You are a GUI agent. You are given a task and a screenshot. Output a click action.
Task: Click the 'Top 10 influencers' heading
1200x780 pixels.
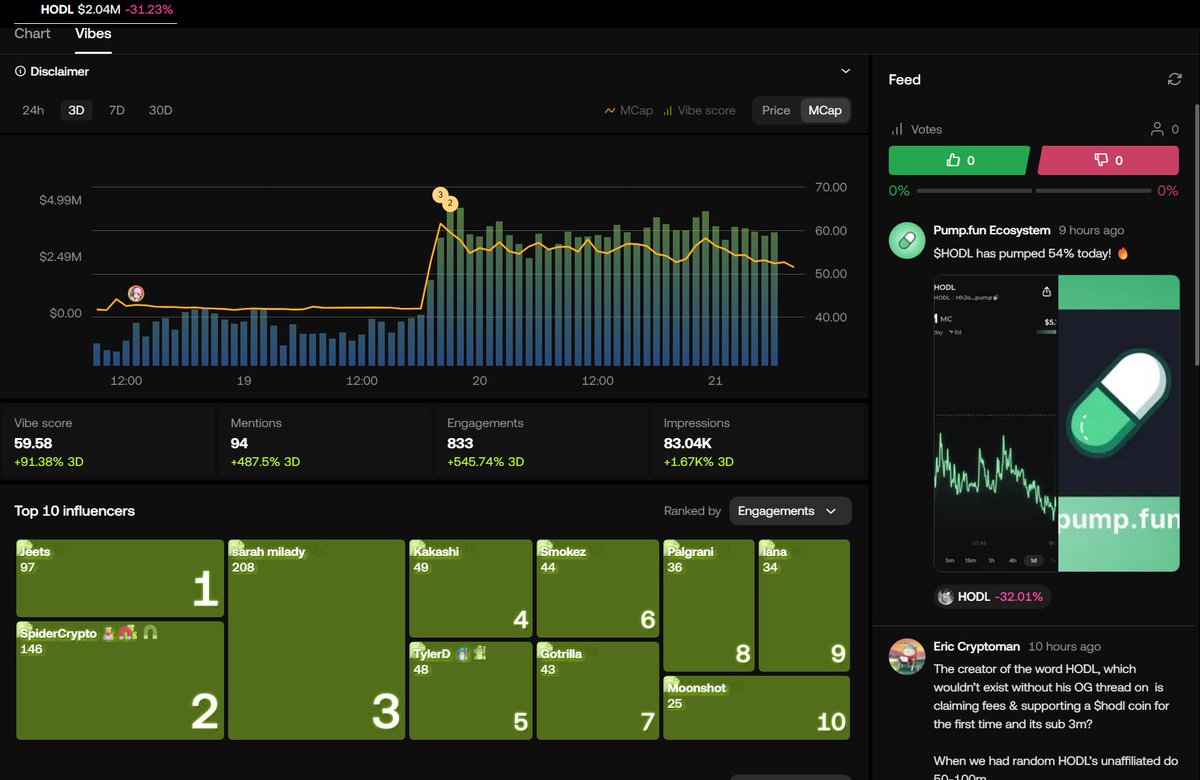pyautogui.click(x=74, y=511)
